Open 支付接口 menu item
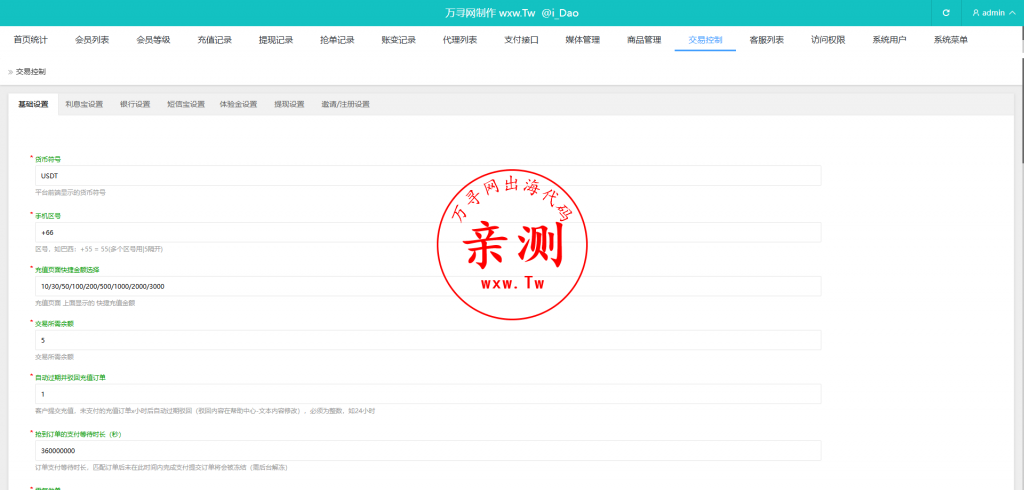The image size is (1024, 490). 521,40
